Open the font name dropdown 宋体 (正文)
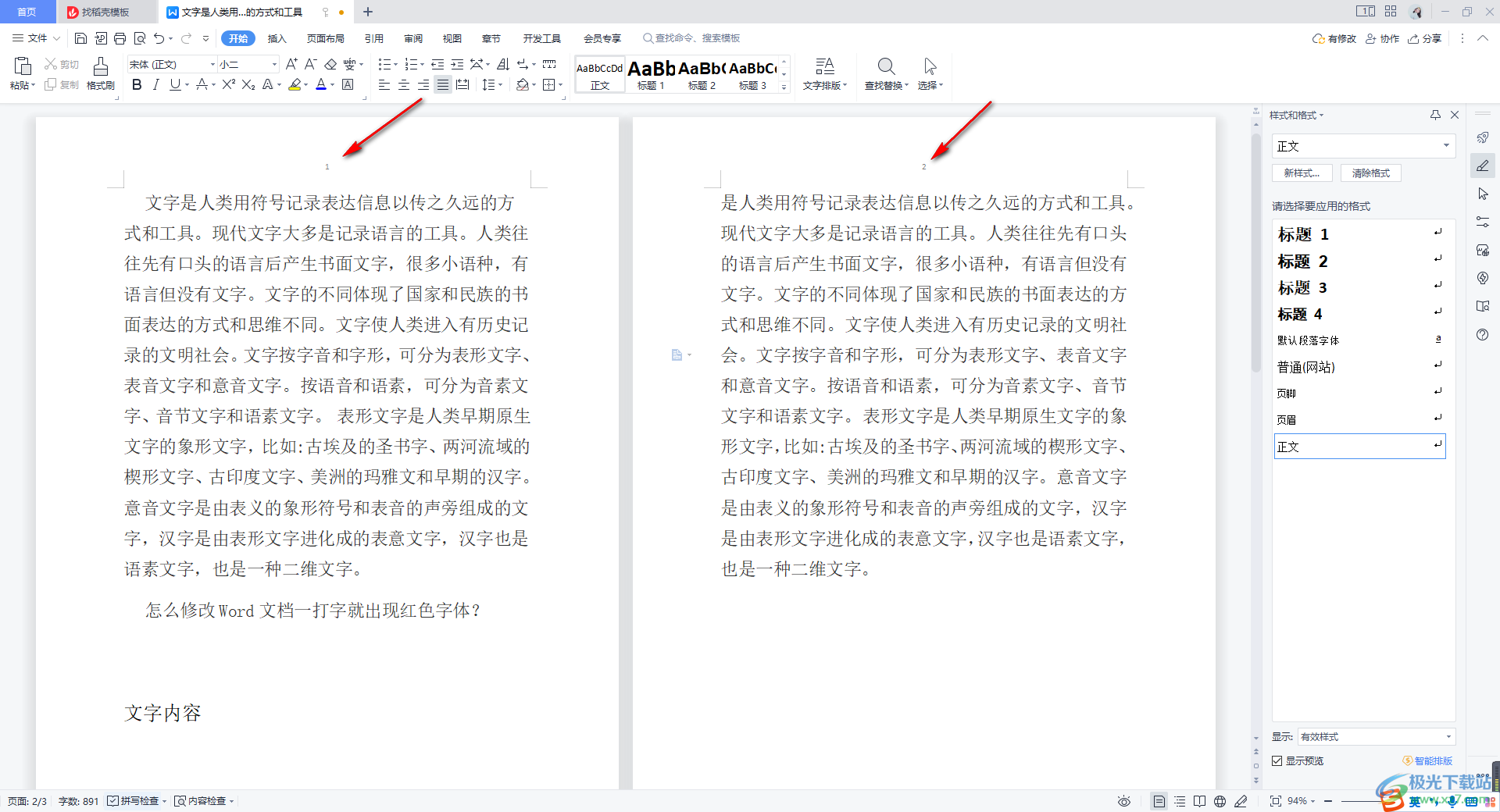This screenshot has height=812, width=1500. tap(172, 64)
